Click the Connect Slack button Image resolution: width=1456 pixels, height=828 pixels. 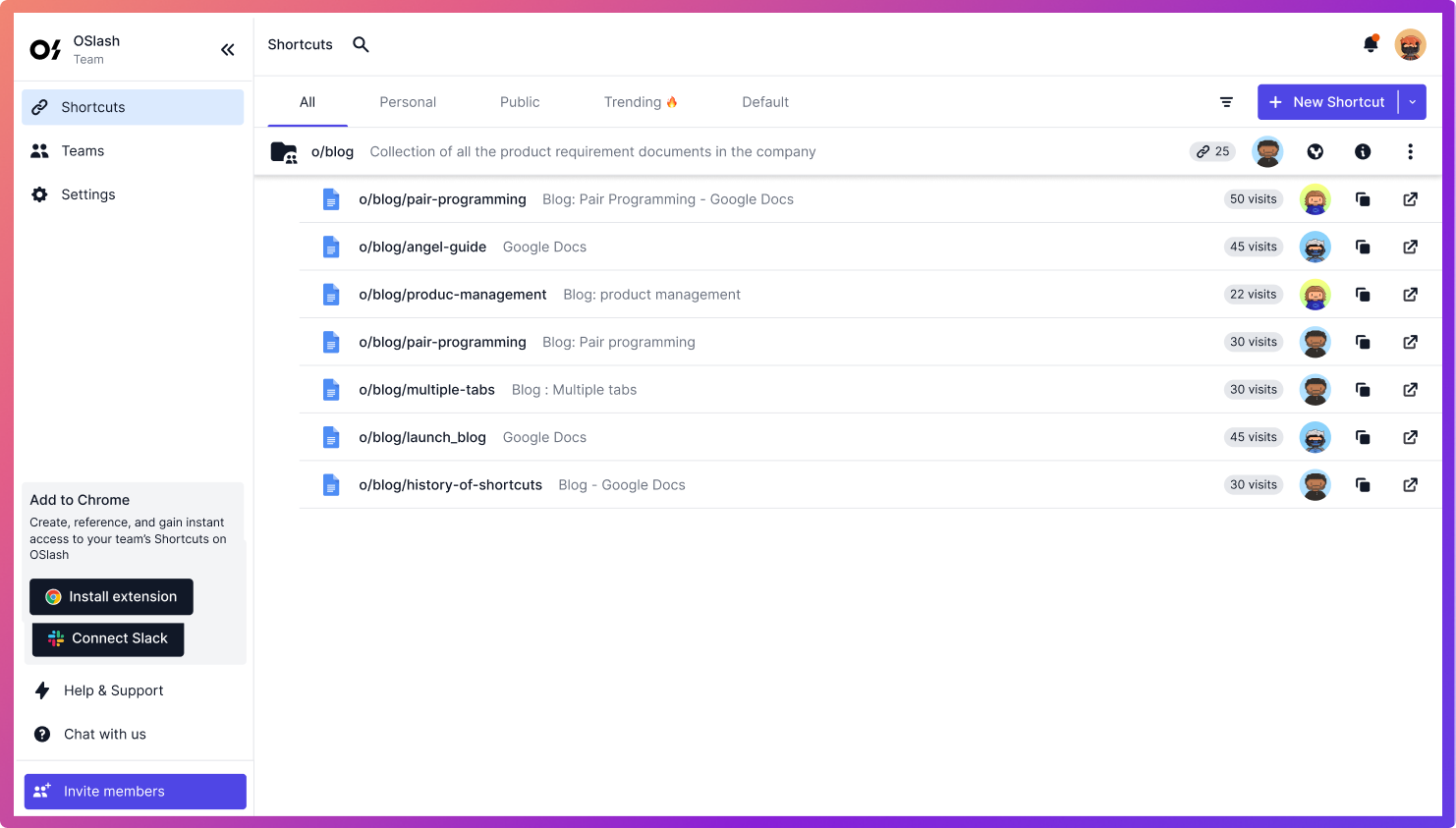point(108,638)
